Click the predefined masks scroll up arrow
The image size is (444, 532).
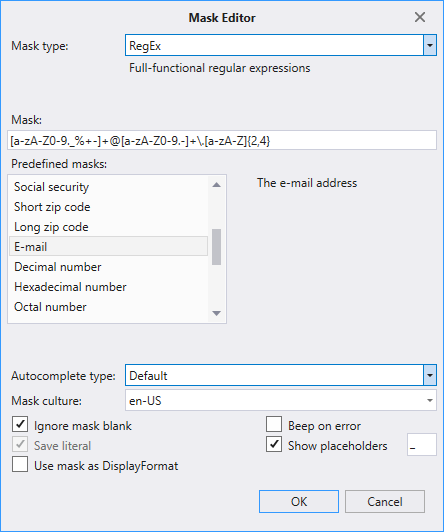[216, 185]
